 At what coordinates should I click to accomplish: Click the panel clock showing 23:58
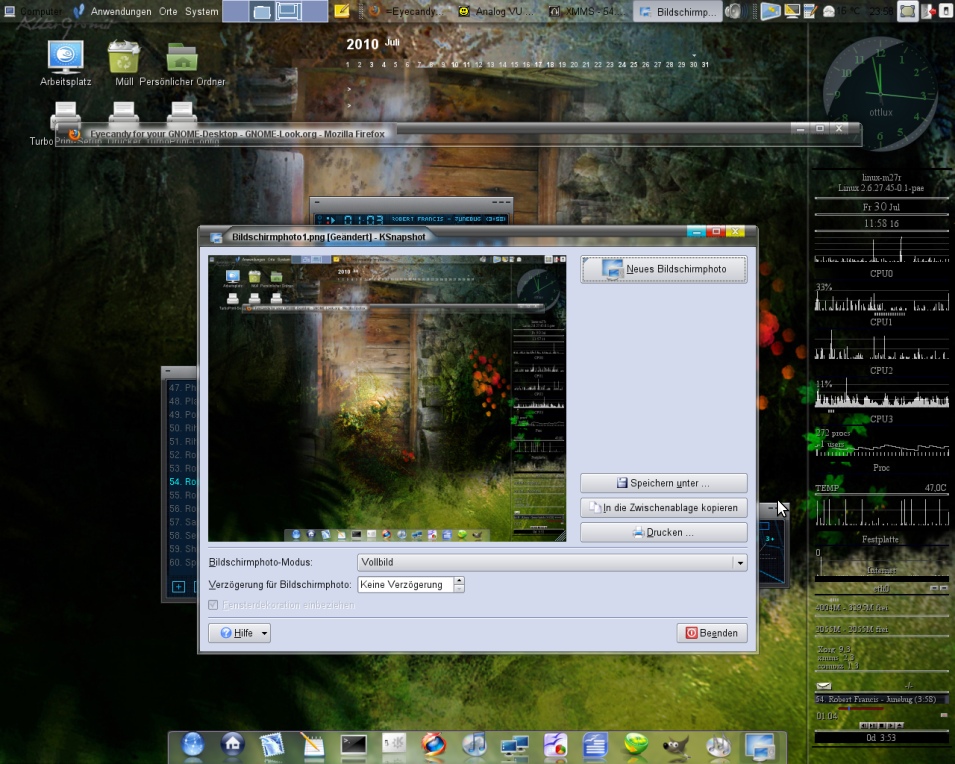pyautogui.click(x=881, y=11)
